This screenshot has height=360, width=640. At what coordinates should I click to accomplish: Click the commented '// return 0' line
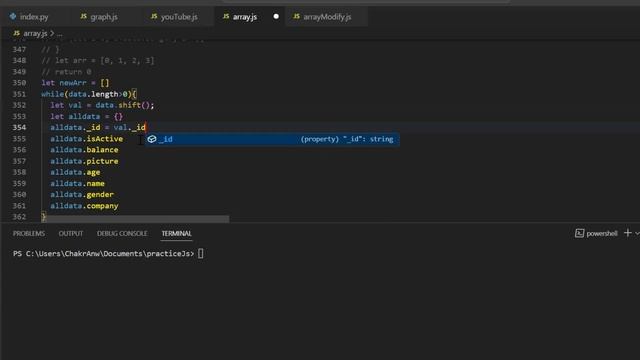point(66,72)
